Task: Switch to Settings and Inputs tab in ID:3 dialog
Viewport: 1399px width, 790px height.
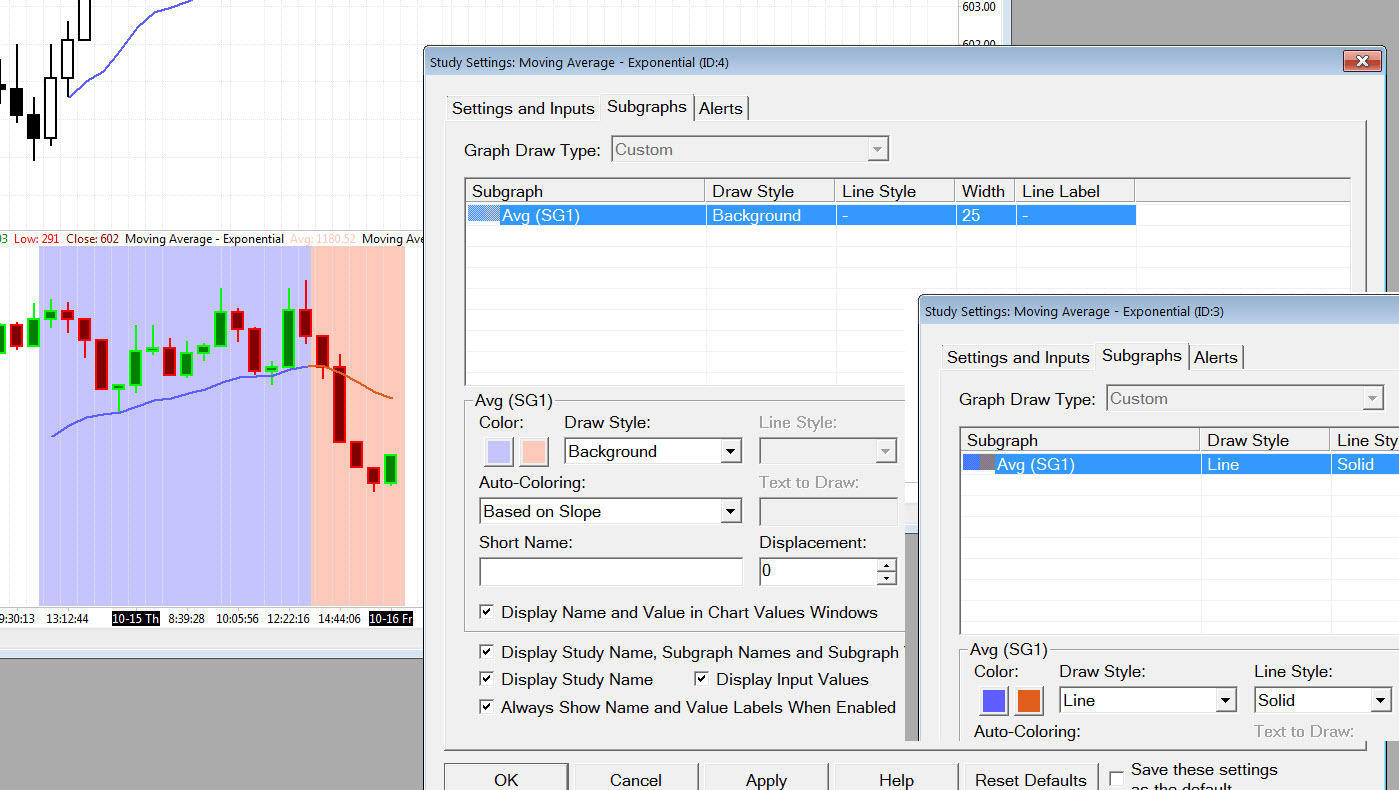Action: [1018, 357]
